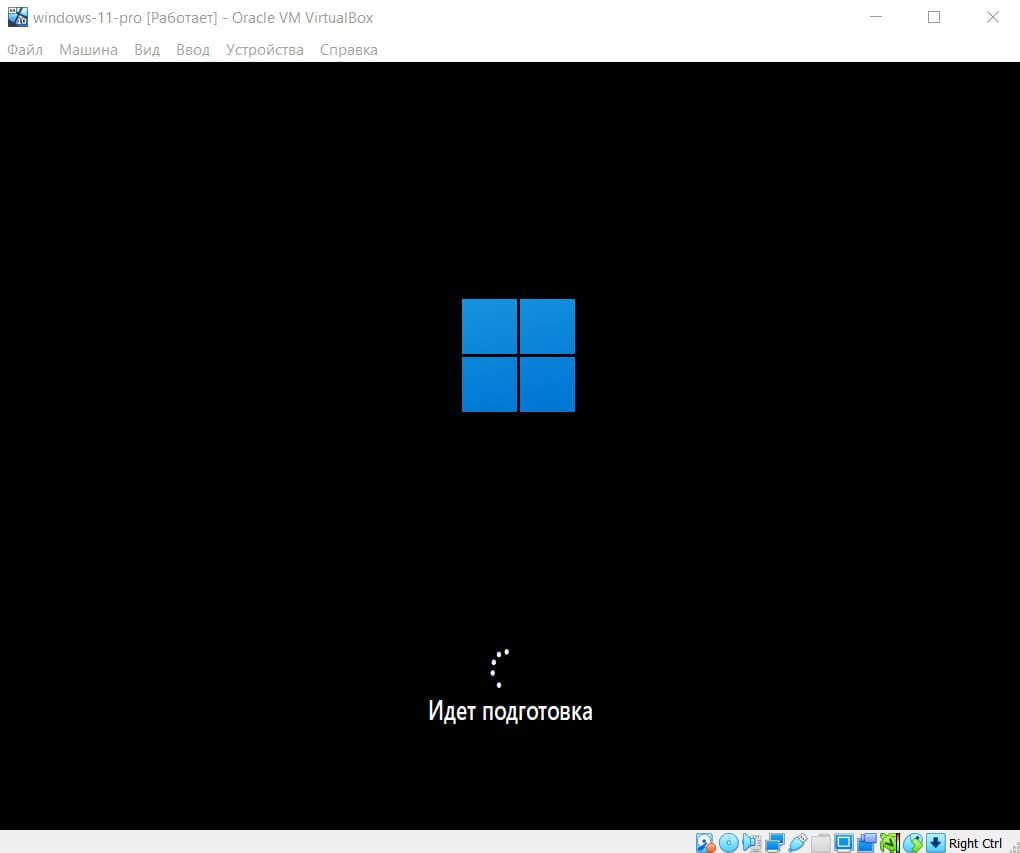This screenshot has width=1020, height=853.
Task: Click the mouse integration status icon
Action: point(913,843)
